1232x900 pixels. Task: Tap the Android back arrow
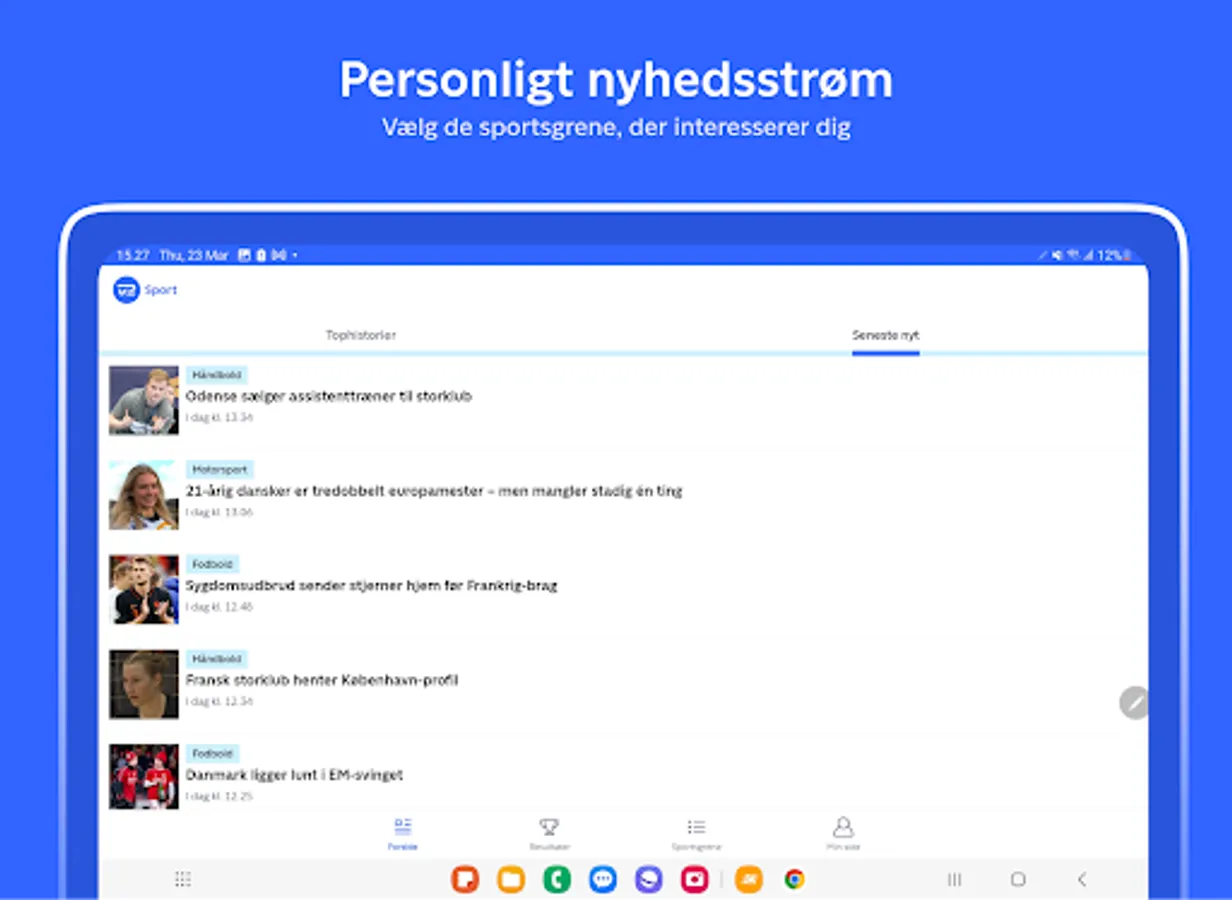pyautogui.click(x=1082, y=879)
